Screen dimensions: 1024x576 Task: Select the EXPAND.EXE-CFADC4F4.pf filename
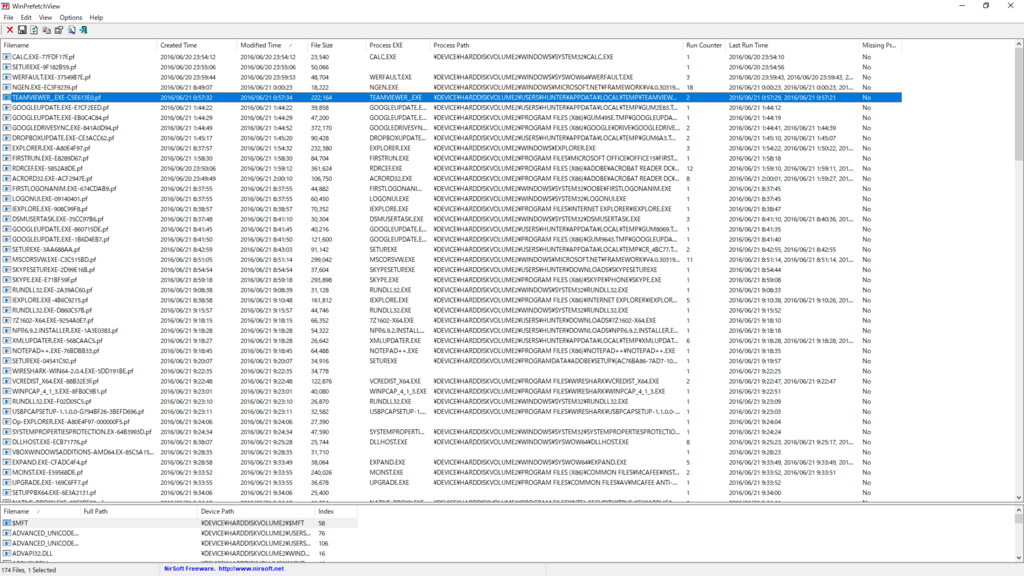49,462
